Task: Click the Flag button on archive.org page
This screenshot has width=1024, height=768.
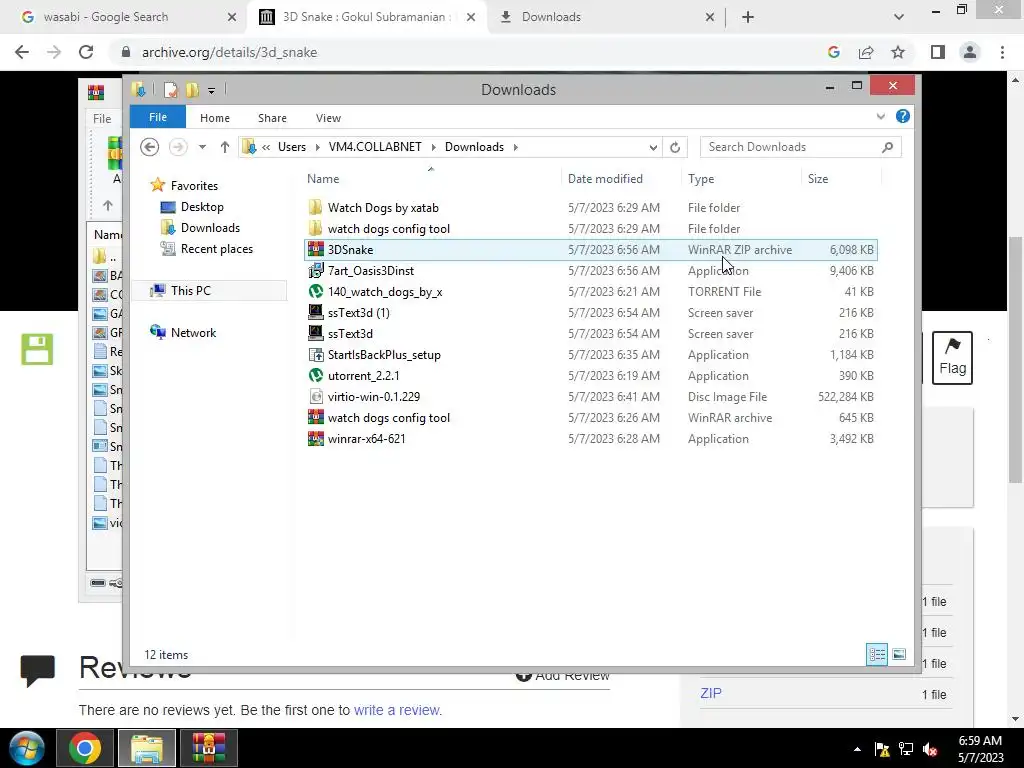Action: coord(952,358)
